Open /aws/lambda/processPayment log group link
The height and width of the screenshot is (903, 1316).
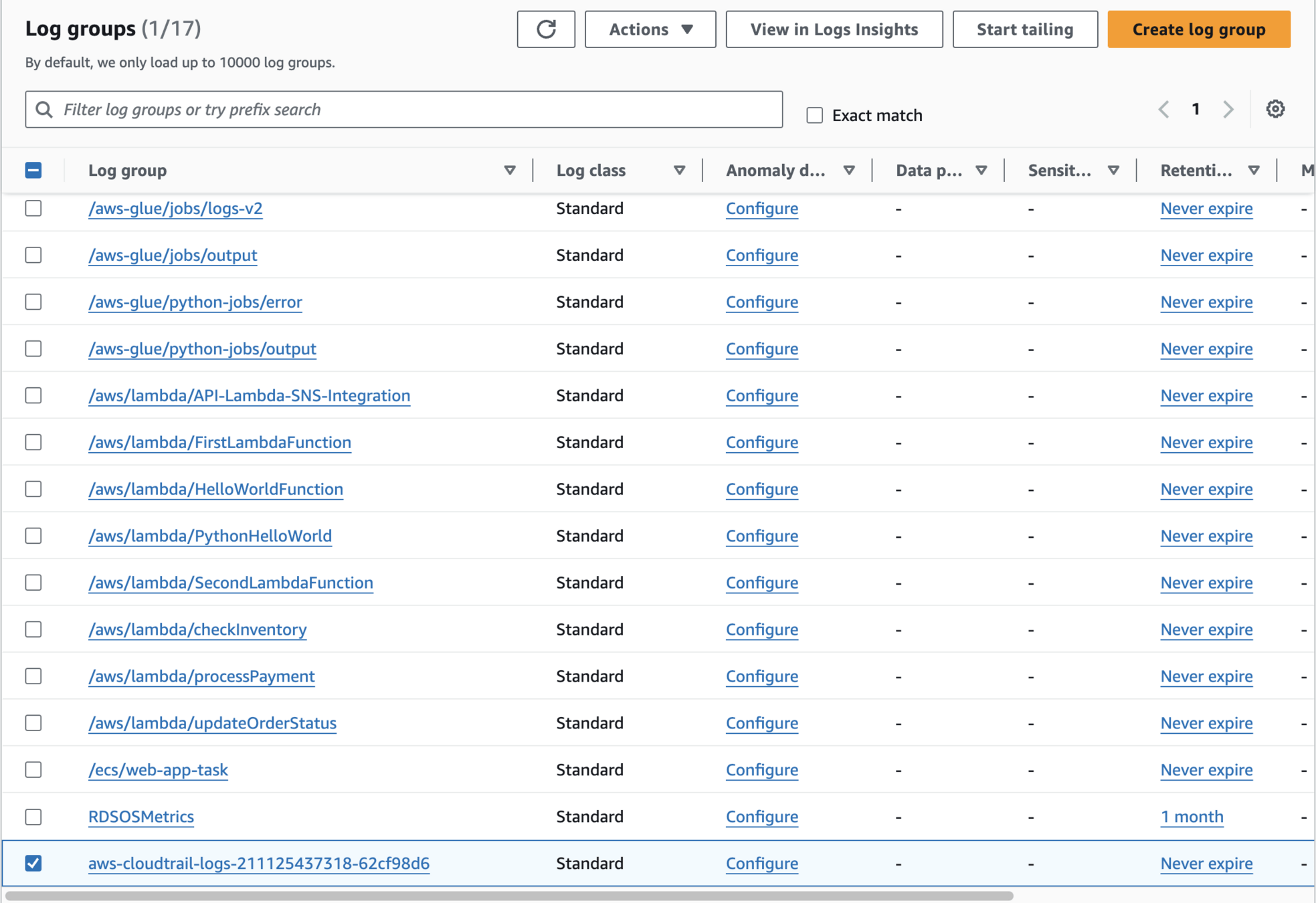[201, 676]
